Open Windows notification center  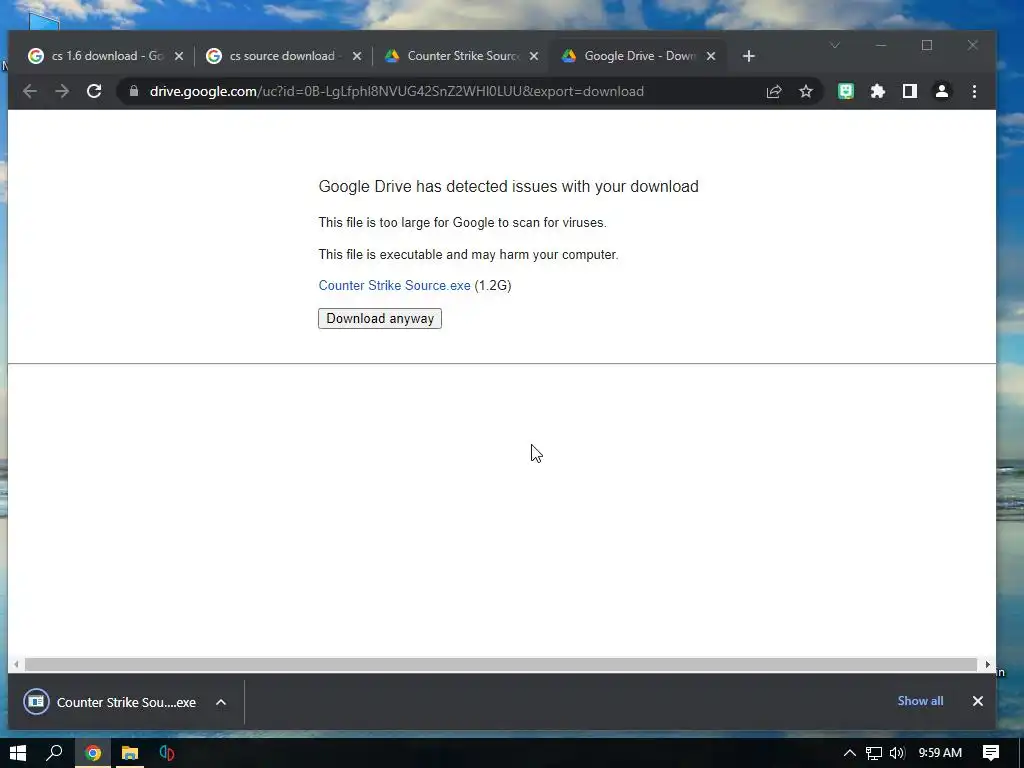[991, 753]
